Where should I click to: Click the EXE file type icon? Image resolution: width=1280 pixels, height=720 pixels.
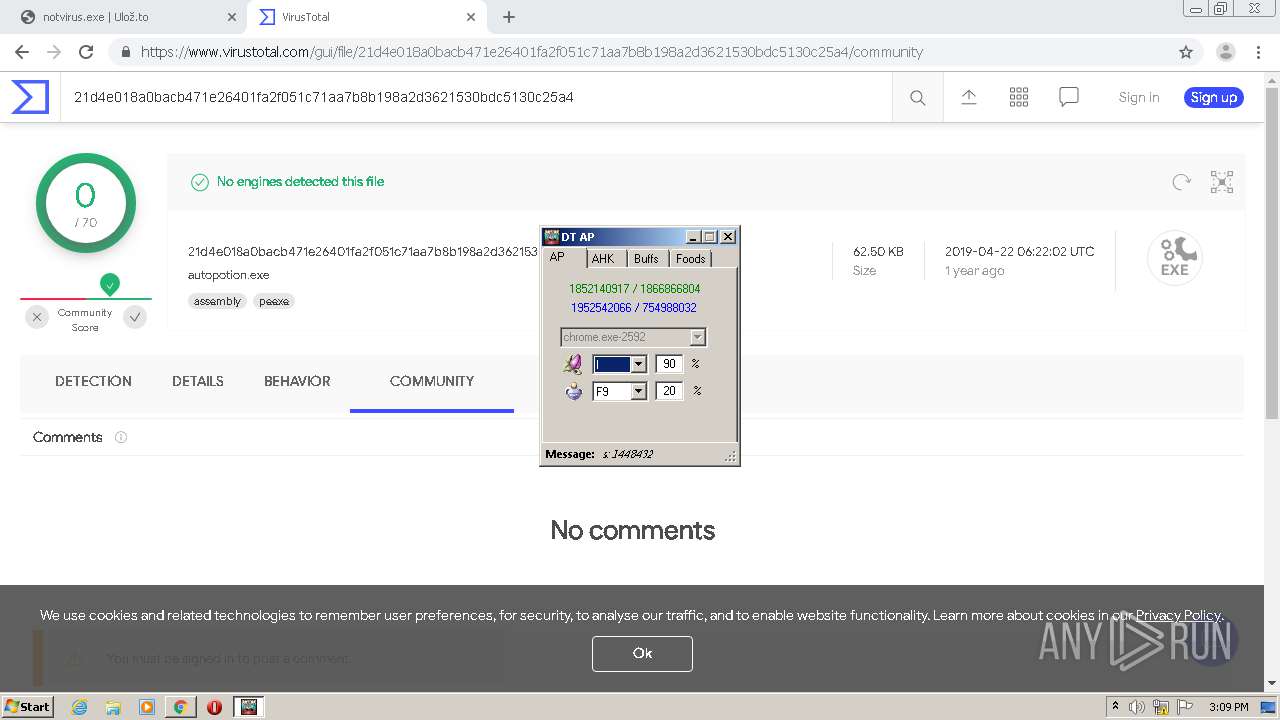click(1174, 258)
